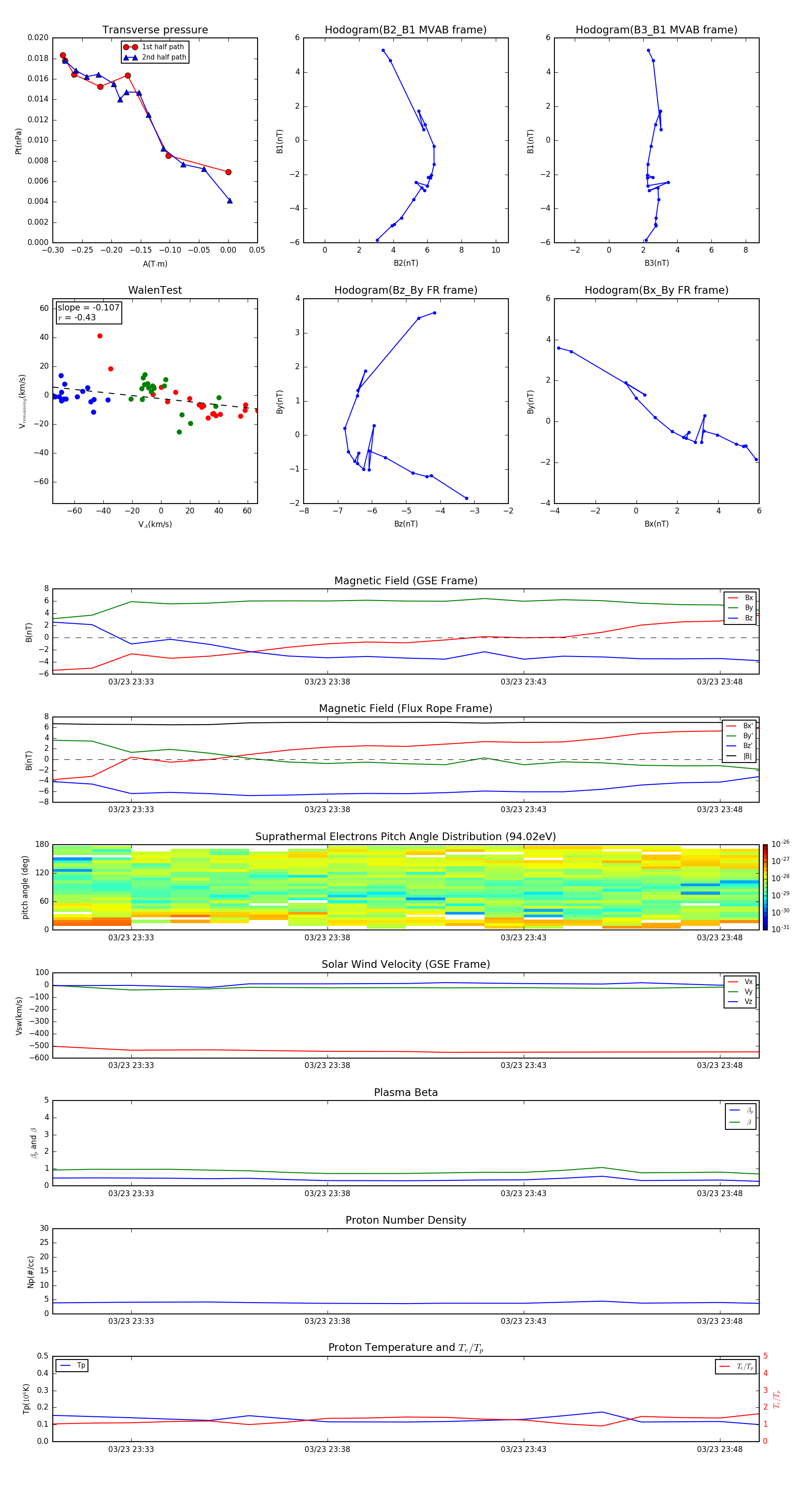This screenshot has width=812, height=1489.
Task: Click '03/23 23:33' tick under Solar Wind Velocity
Action: [x=131, y=1065]
